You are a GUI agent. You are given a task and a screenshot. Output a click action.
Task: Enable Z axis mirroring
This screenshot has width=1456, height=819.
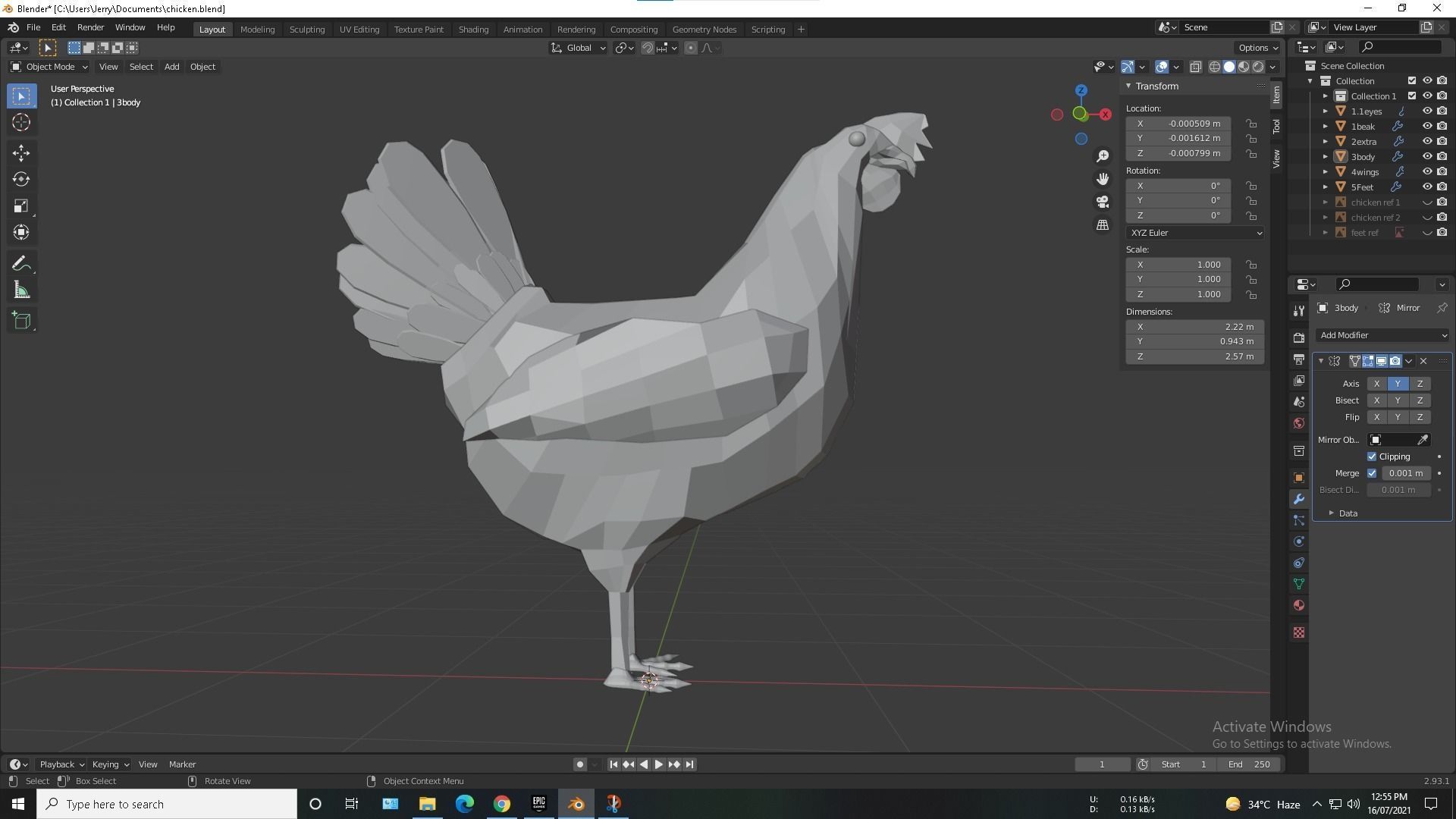tap(1419, 384)
